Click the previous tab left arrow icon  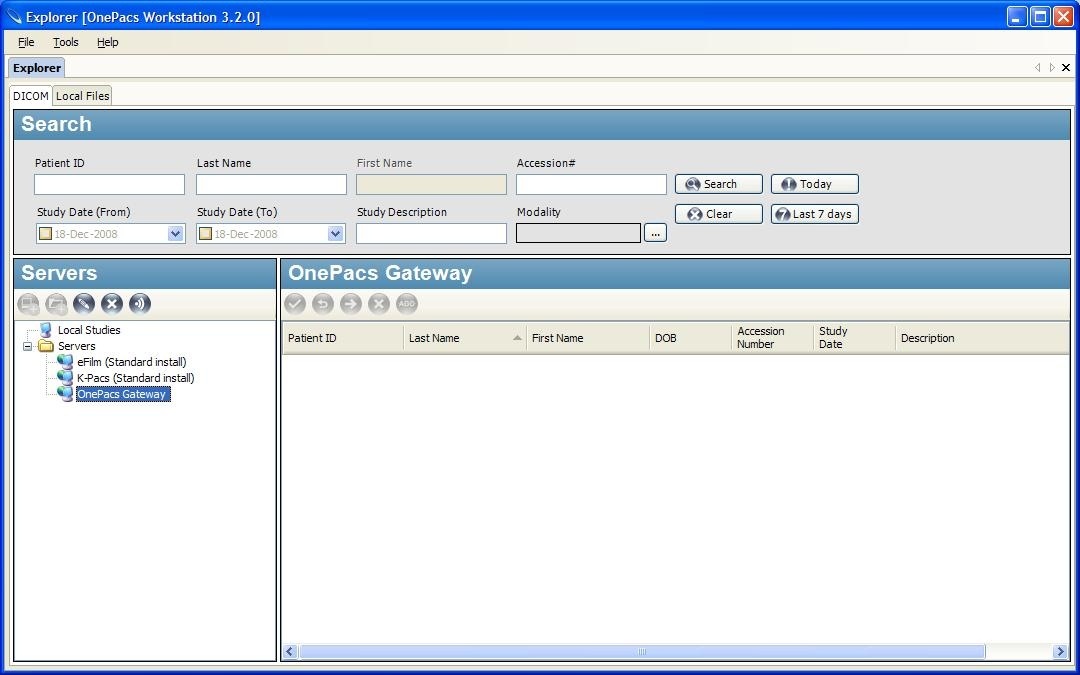pos(1037,68)
